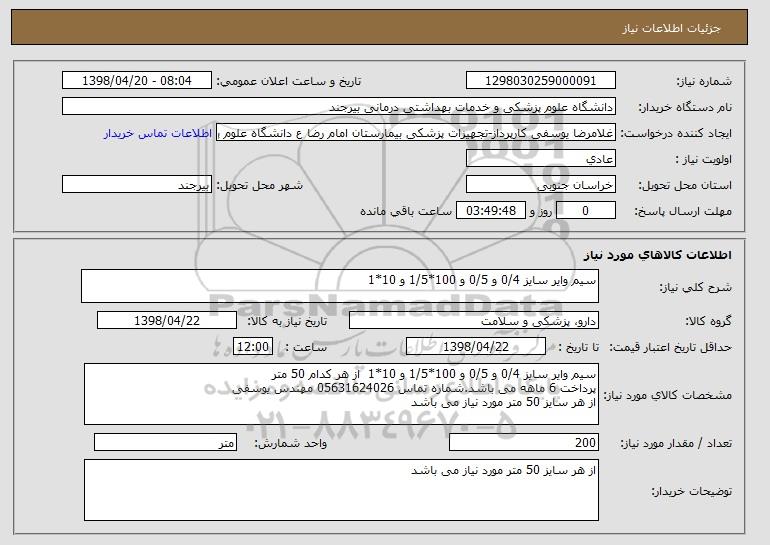Click the delivery province field خراسان جنوبی
This screenshot has width=770, height=545.
point(541,185)
